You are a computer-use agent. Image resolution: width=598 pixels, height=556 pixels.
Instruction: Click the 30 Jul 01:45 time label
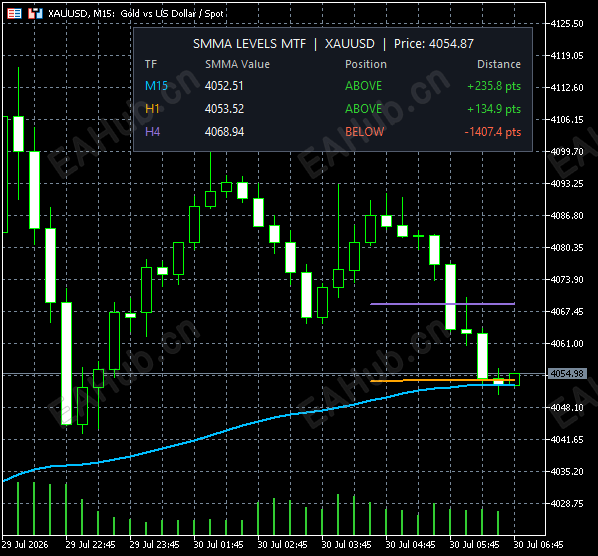click(219, 545)
